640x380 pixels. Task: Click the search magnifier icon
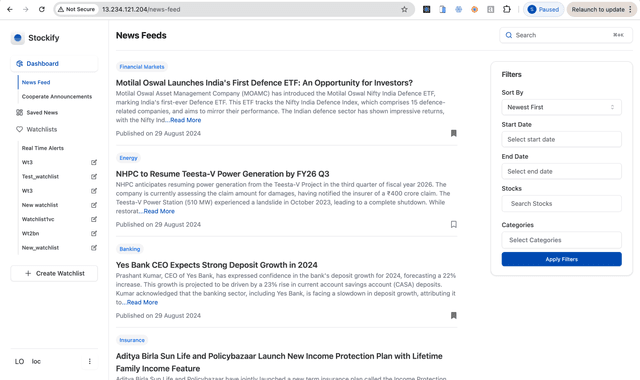[x=509, y=35]
